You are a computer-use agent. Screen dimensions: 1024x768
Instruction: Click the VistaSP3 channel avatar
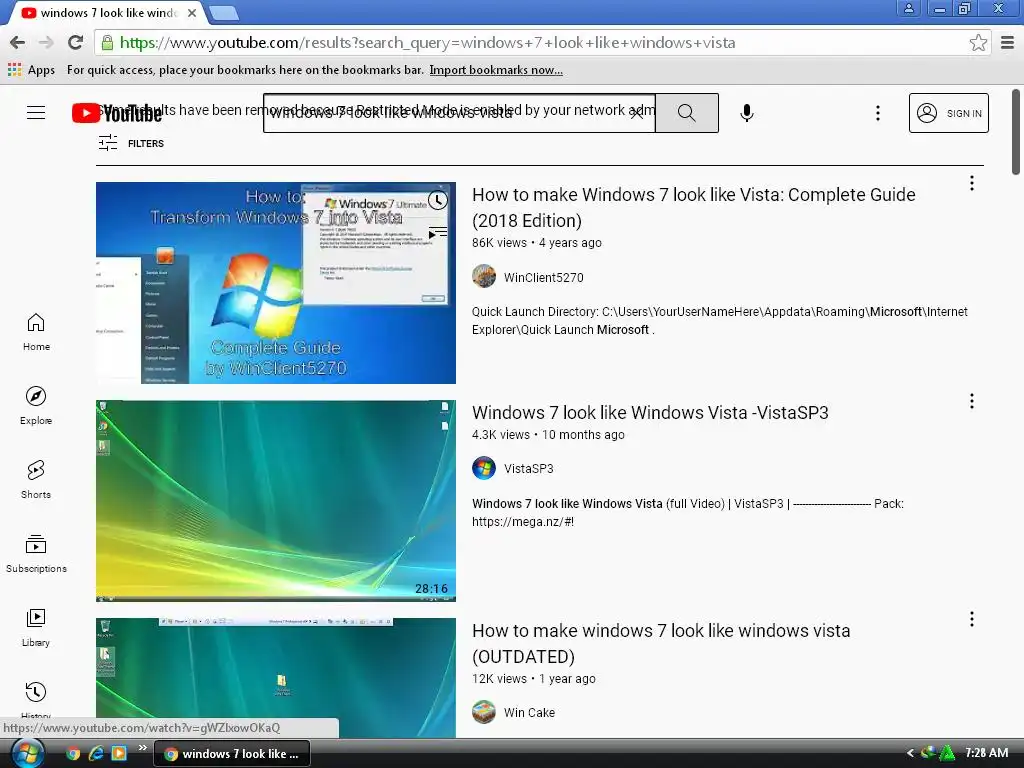(x=484, y=468)
